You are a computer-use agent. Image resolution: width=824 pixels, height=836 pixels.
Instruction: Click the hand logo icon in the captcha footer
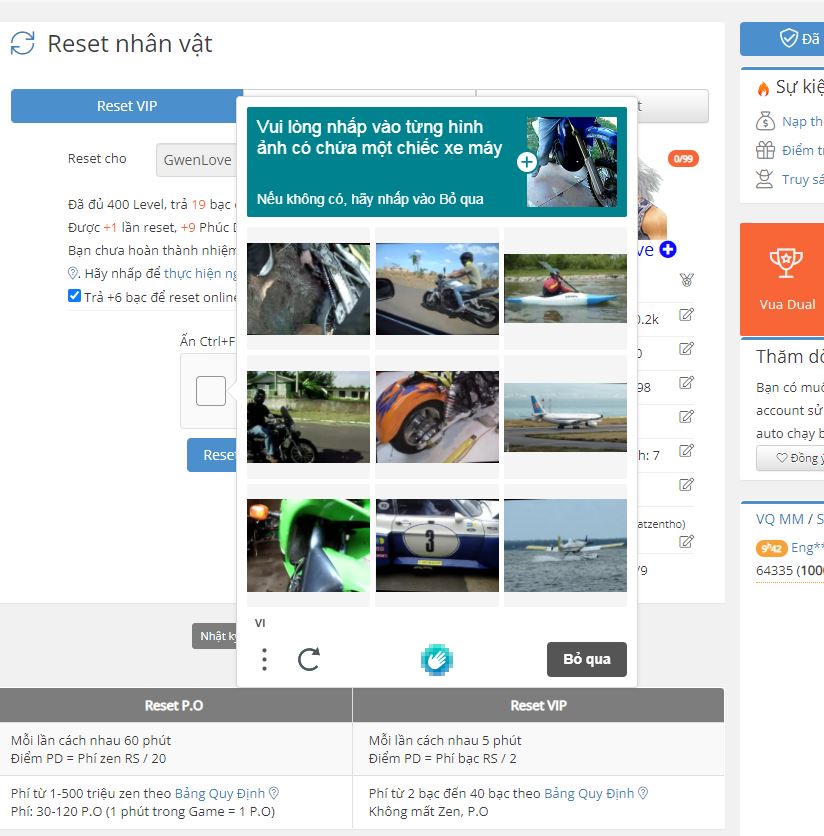(437, 659)
